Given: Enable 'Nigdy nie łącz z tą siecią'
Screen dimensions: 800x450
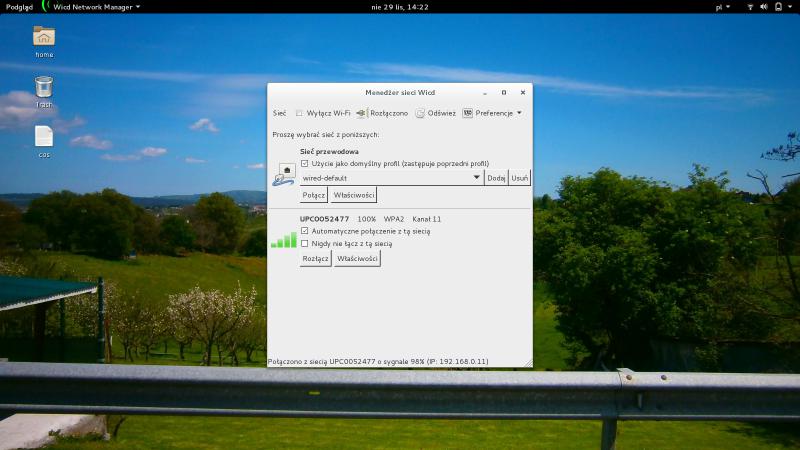Looking at the screenshot, I should click(x=305, y=243).
